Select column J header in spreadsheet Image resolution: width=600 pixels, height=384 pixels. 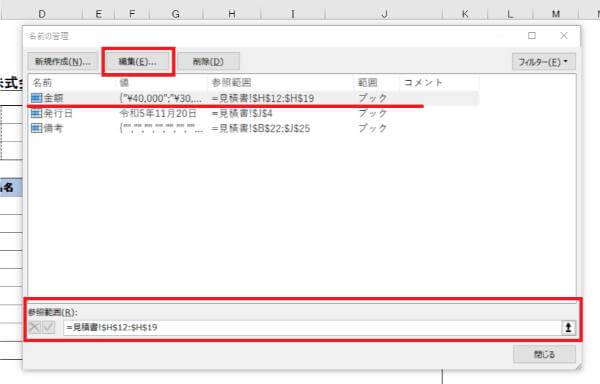384,14
